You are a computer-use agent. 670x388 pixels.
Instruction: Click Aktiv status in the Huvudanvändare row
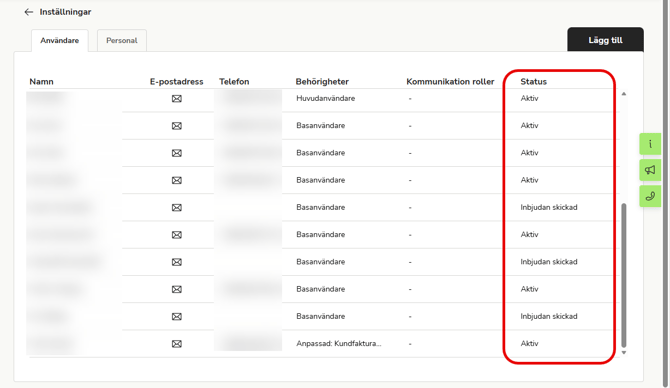coord(529,98)
